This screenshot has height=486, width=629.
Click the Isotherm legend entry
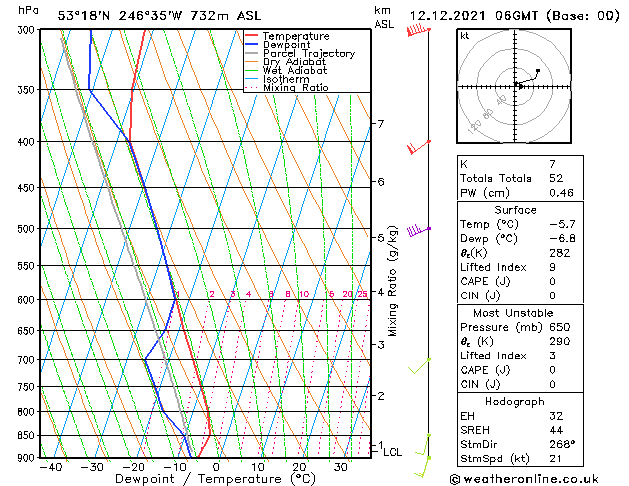[277, 79]
